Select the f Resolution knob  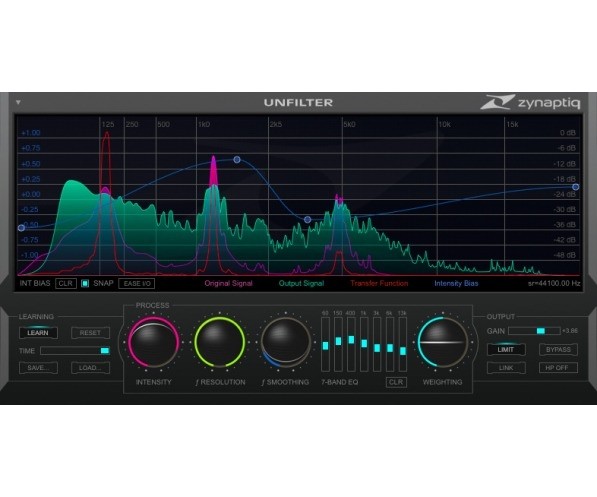pyautogui.click(x=219, y=342)
